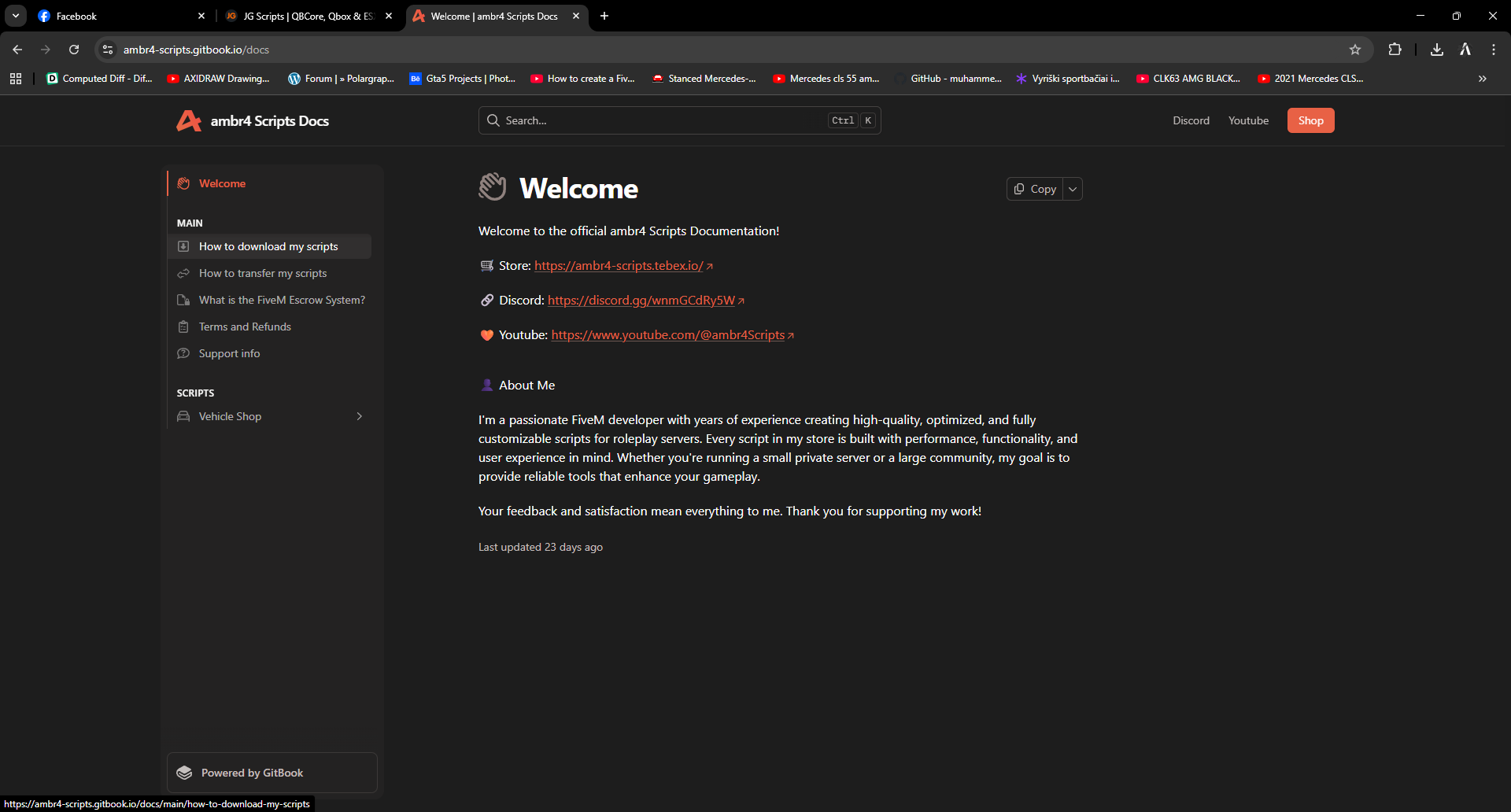This screenshot has height=812, width=1511.
Task: Open the Youtube header link
Action: 1248,120
